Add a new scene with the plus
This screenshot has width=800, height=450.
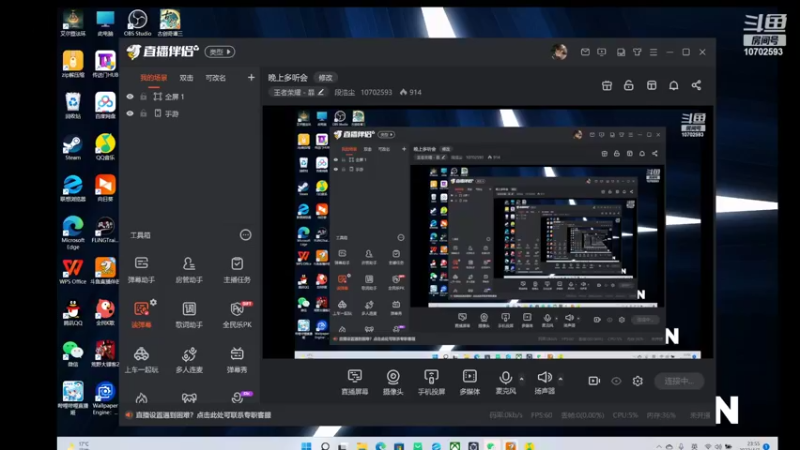click(251, 78)
